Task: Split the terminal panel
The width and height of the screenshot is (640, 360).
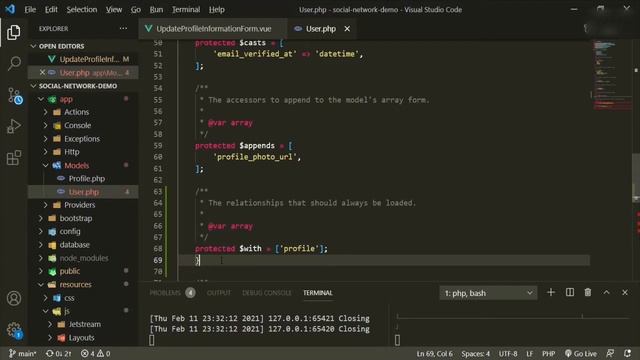Action: [569, 292]
